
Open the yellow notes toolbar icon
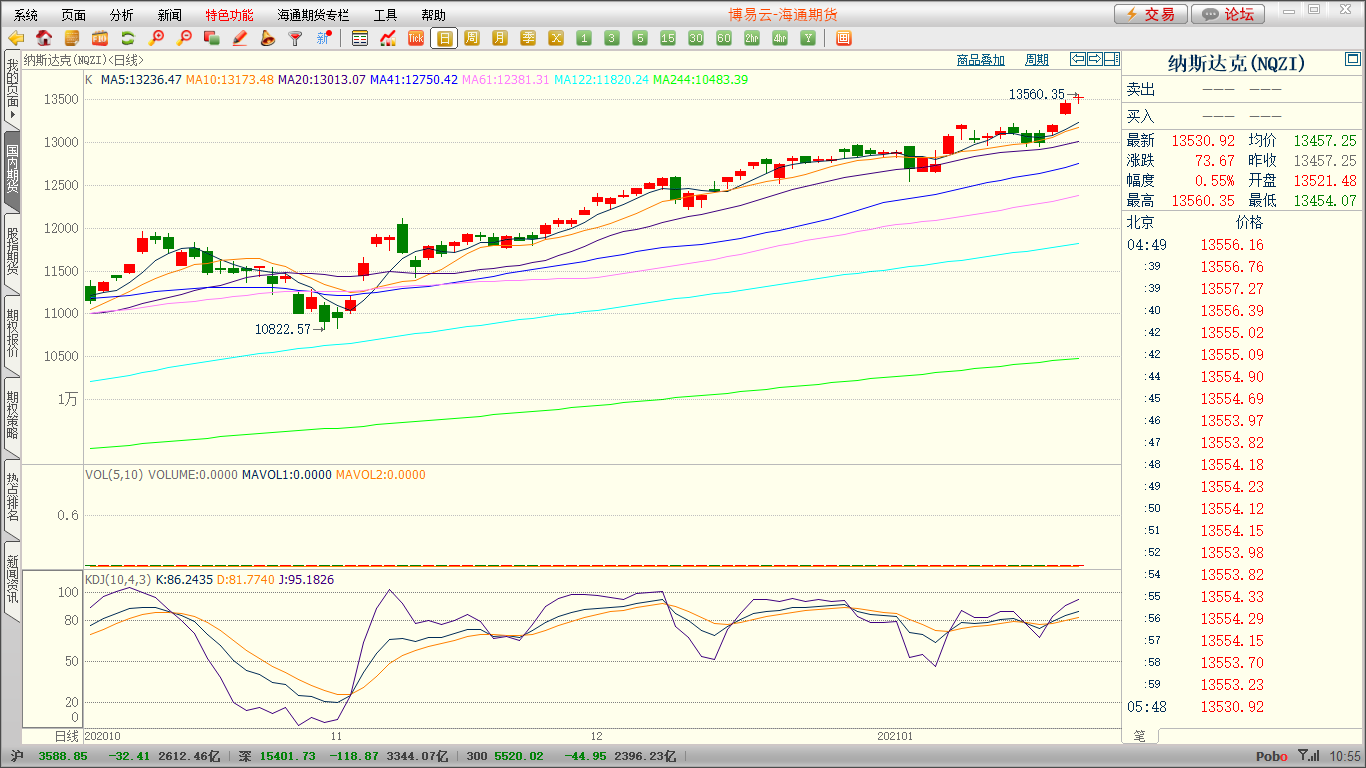coord(72,38)
